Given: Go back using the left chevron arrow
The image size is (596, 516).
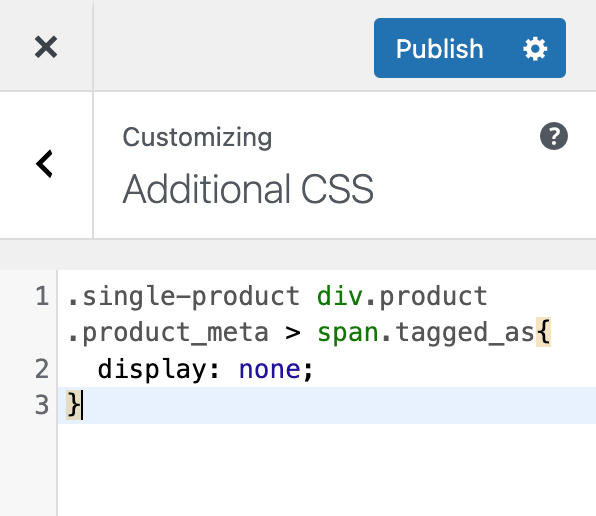Looking at the screenshot, I should point(44,164).
